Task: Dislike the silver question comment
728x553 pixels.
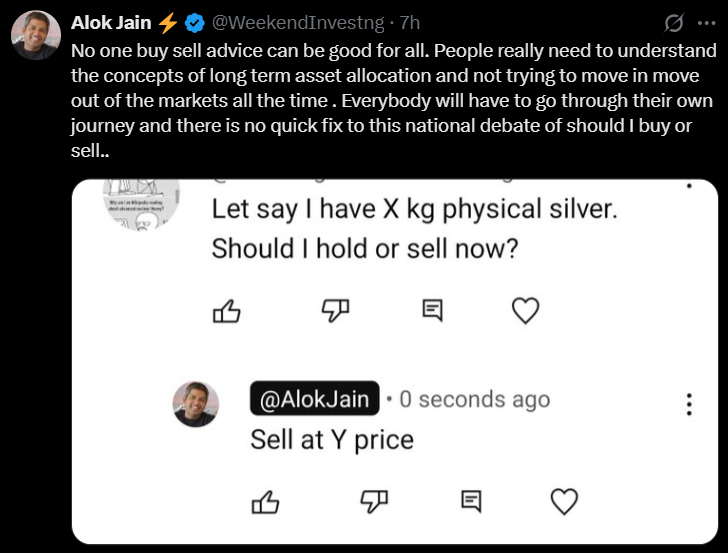Action: click(332, 312)
